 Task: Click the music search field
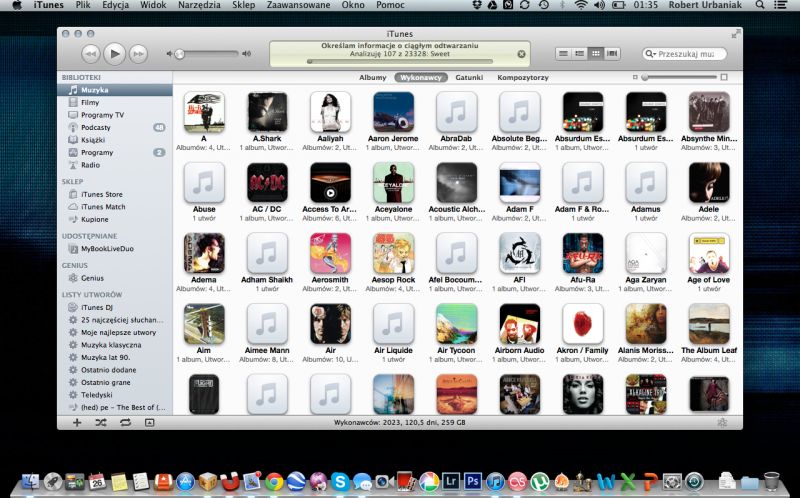pos(685,54)
